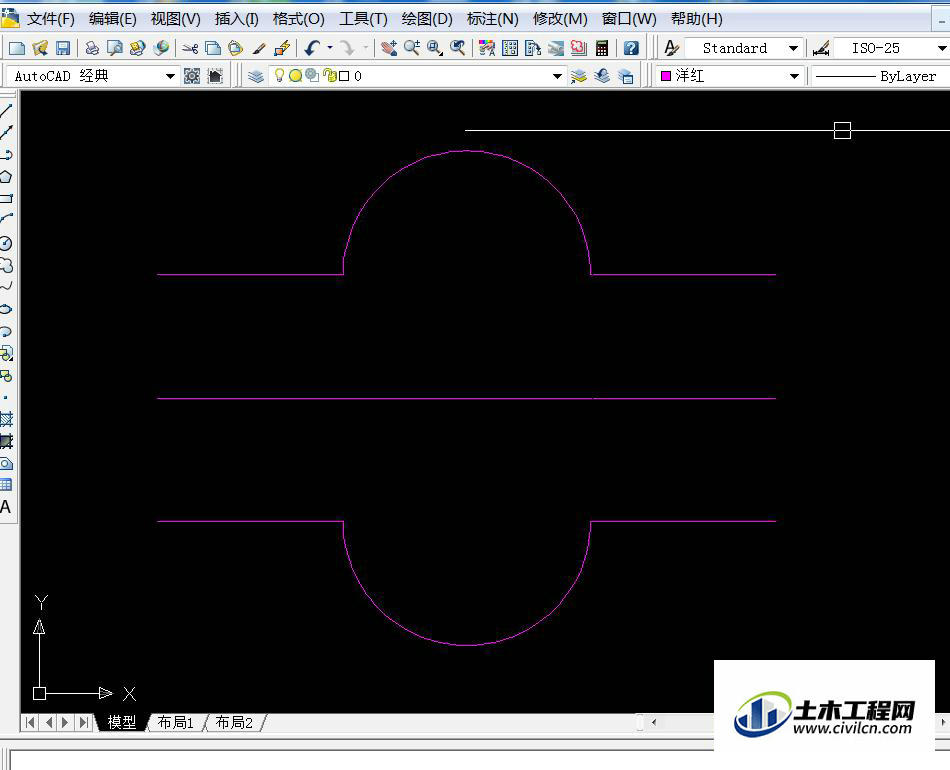Select the Revision Cloud tool
Viewport: 950px width, 770px height.
click(6, 265)
